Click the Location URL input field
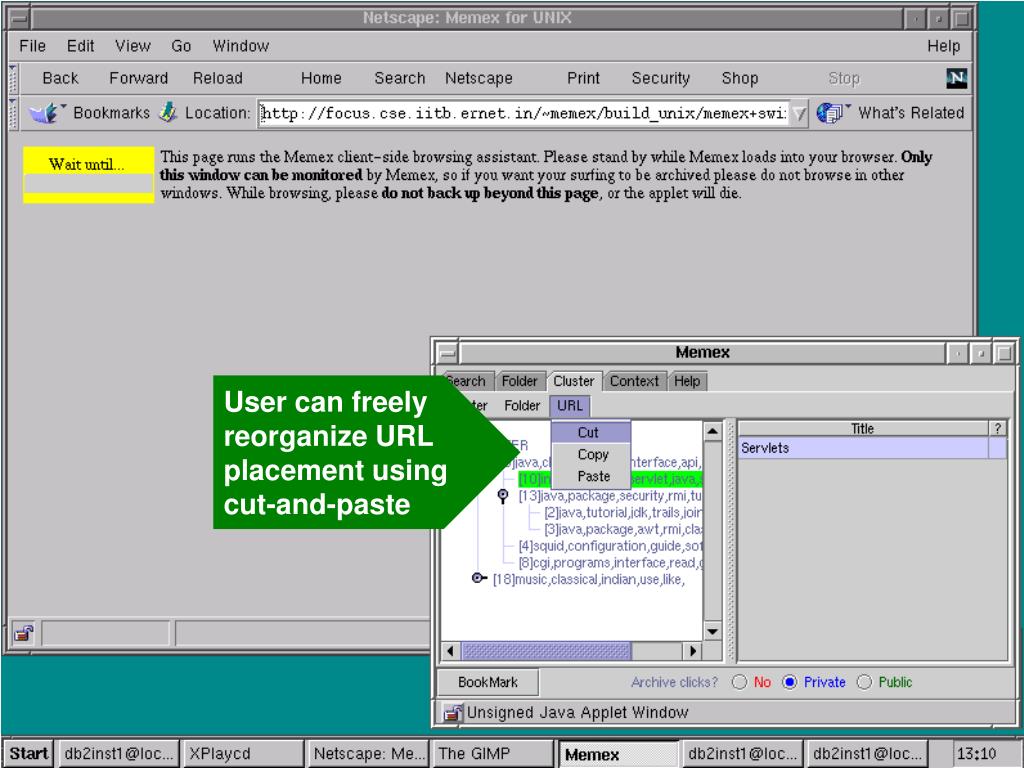The image size is (1024, 768). coord(523,114)
